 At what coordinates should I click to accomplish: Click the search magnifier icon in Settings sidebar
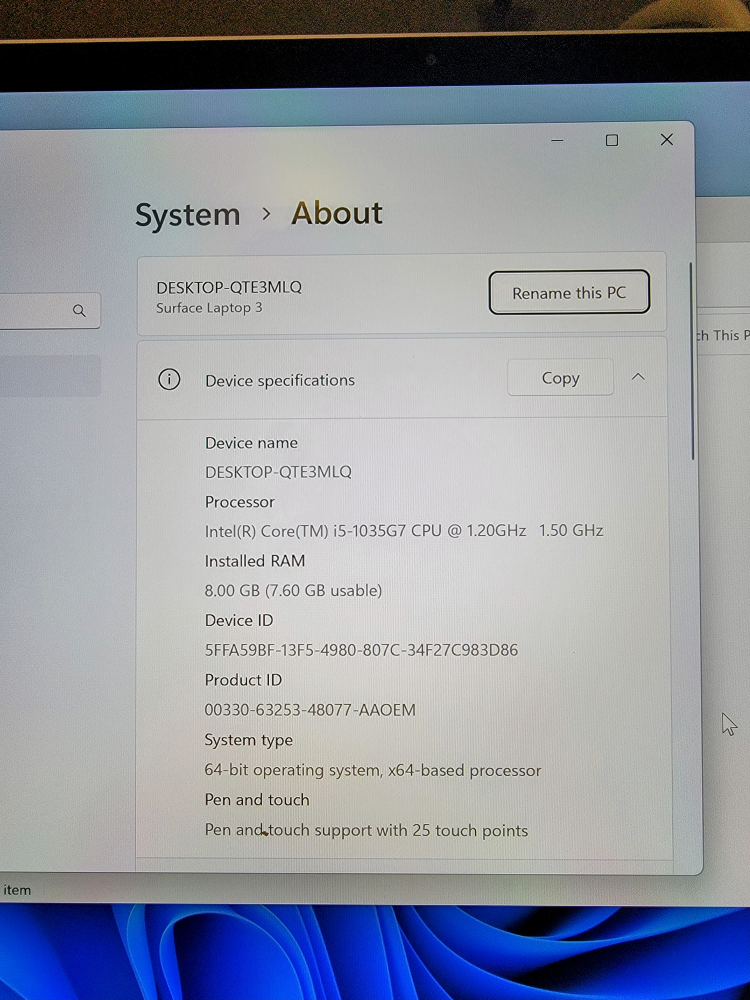point(79,311)
